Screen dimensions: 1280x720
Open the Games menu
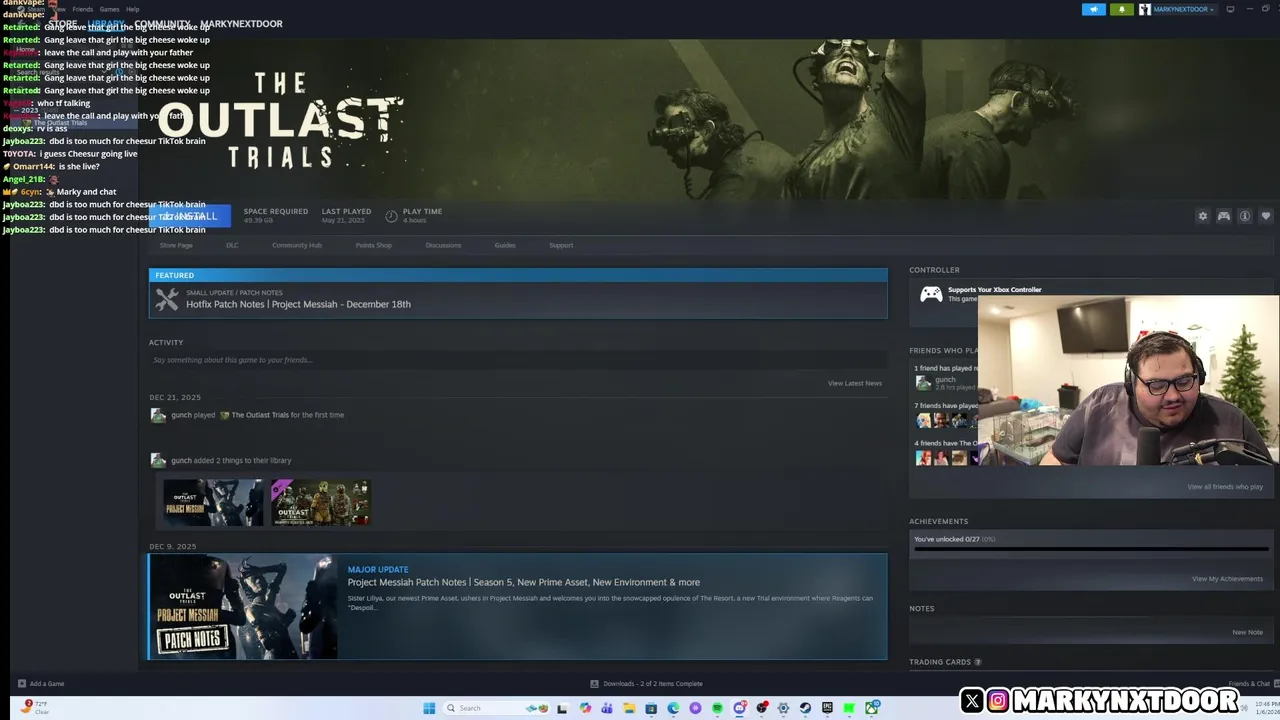109,9
